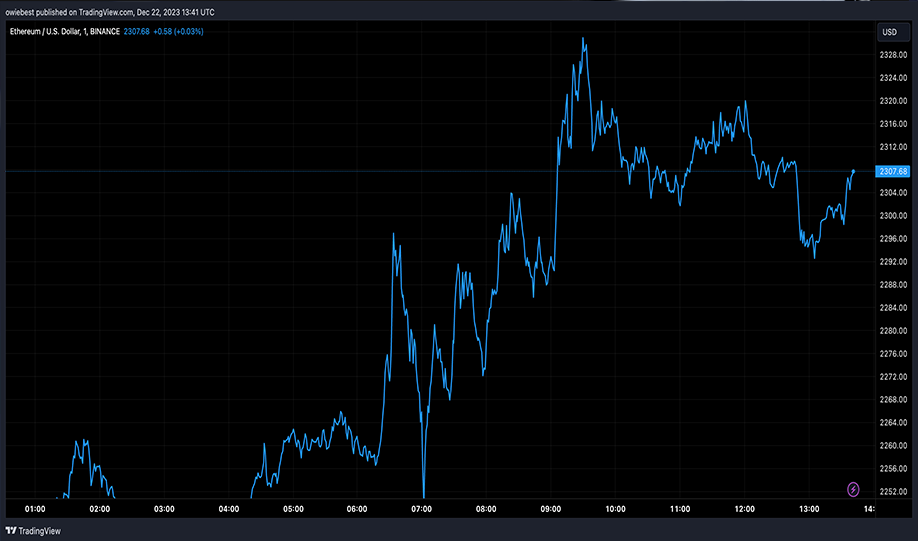
Task: Select the 01:00 time axis label
Action: 35,509
